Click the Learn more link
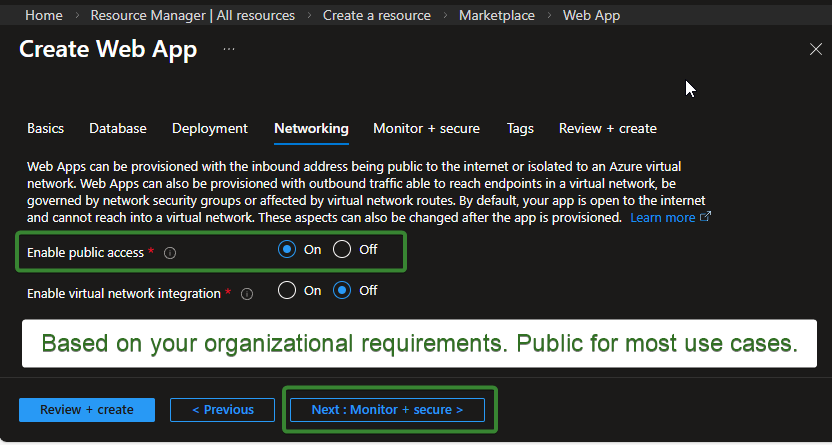Screen dimensions: 832x445 pyautogui.click(x=663, y=217)
